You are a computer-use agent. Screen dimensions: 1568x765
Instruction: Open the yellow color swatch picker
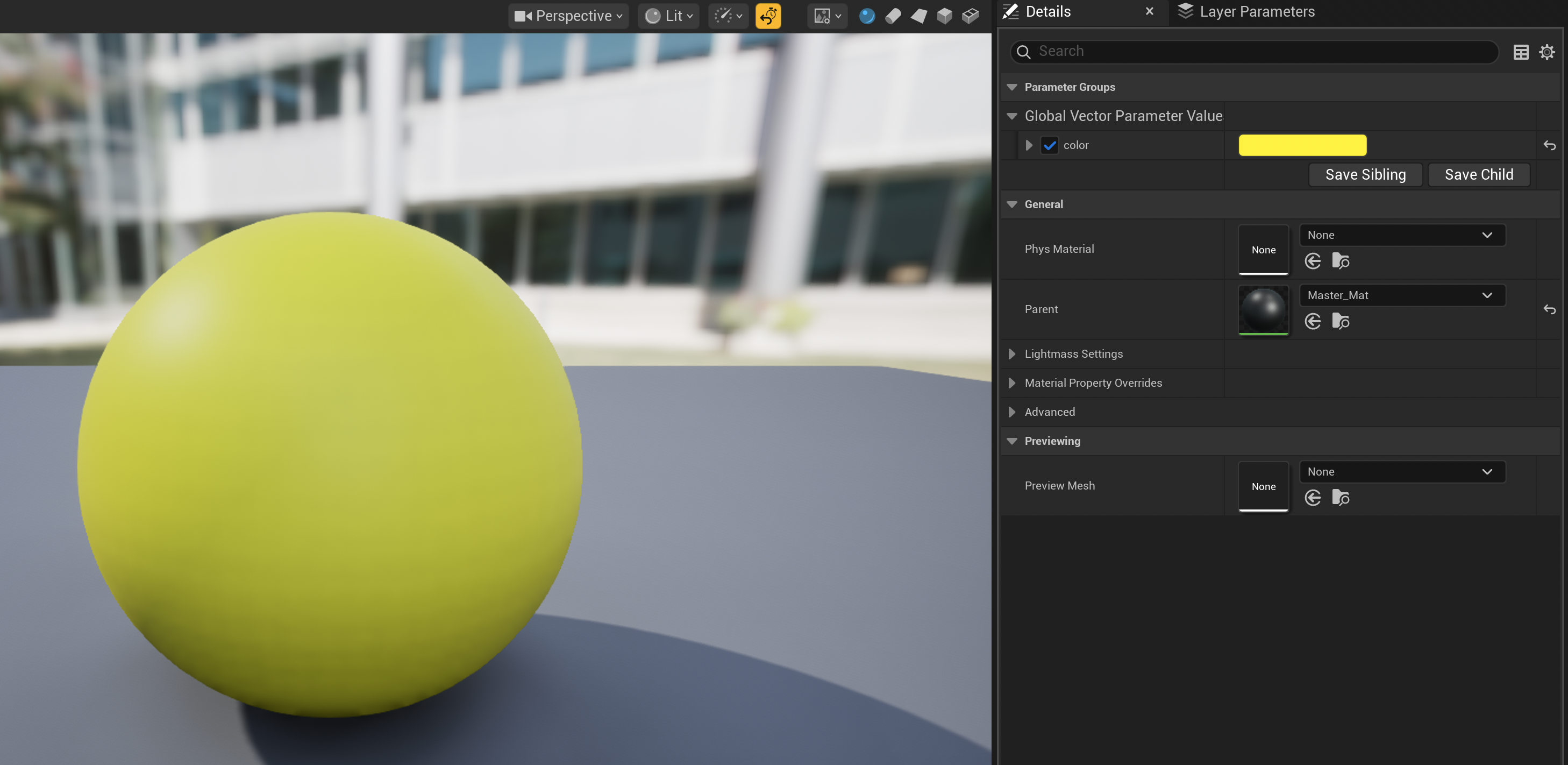pos(1302,145)
